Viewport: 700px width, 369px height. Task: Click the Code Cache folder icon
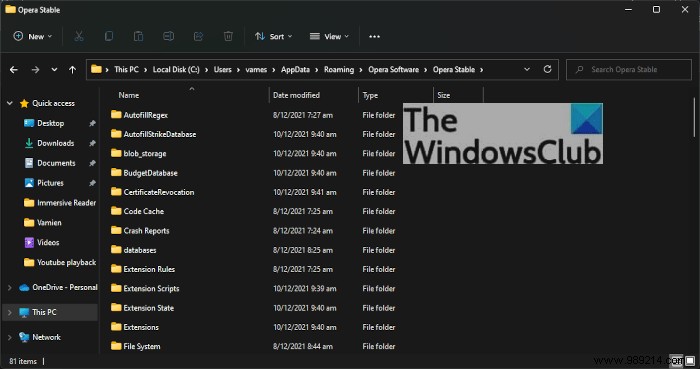116,211
